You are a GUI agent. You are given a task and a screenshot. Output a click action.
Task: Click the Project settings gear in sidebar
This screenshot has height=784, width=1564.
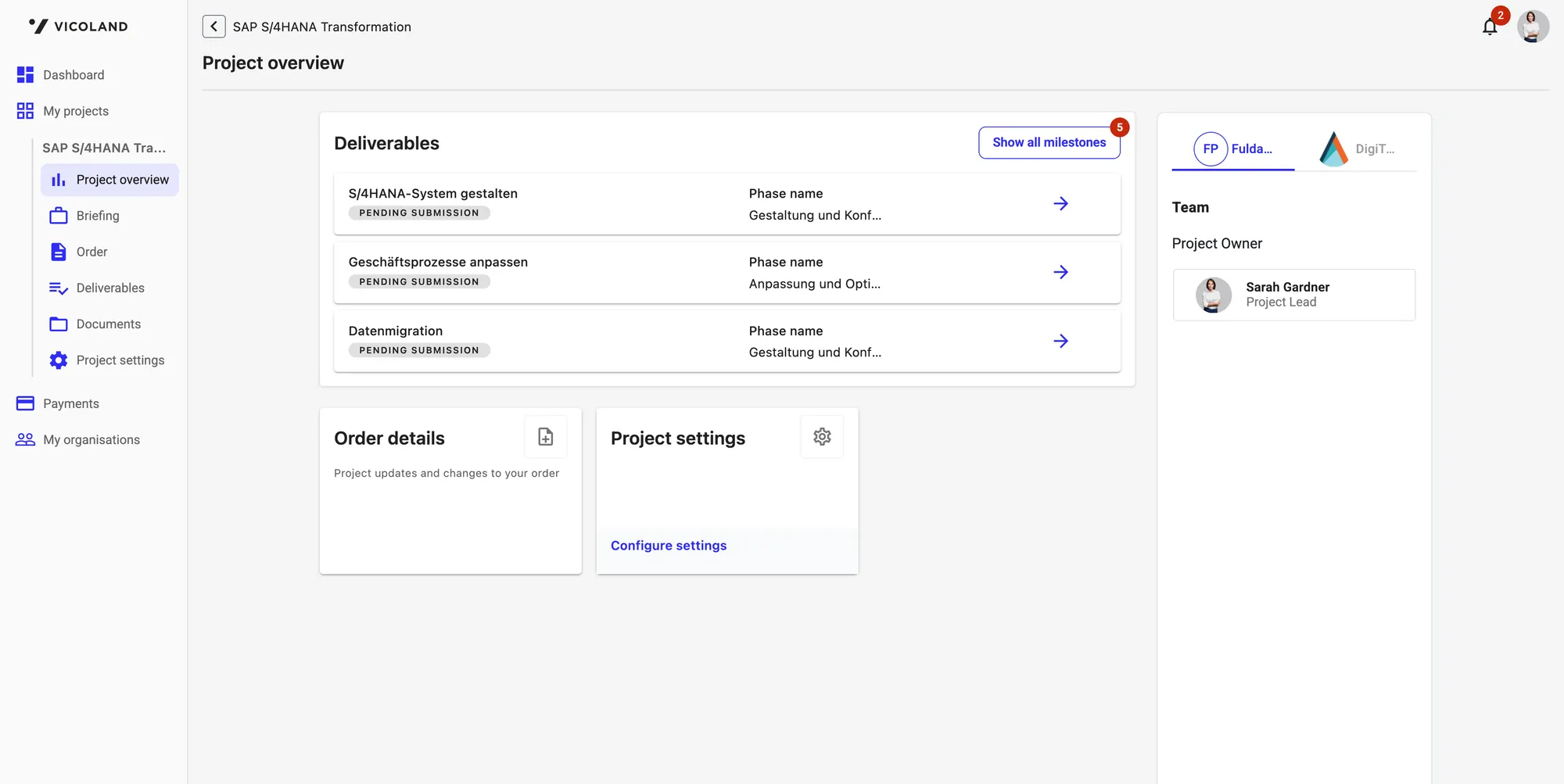click(x=59, y=360)
